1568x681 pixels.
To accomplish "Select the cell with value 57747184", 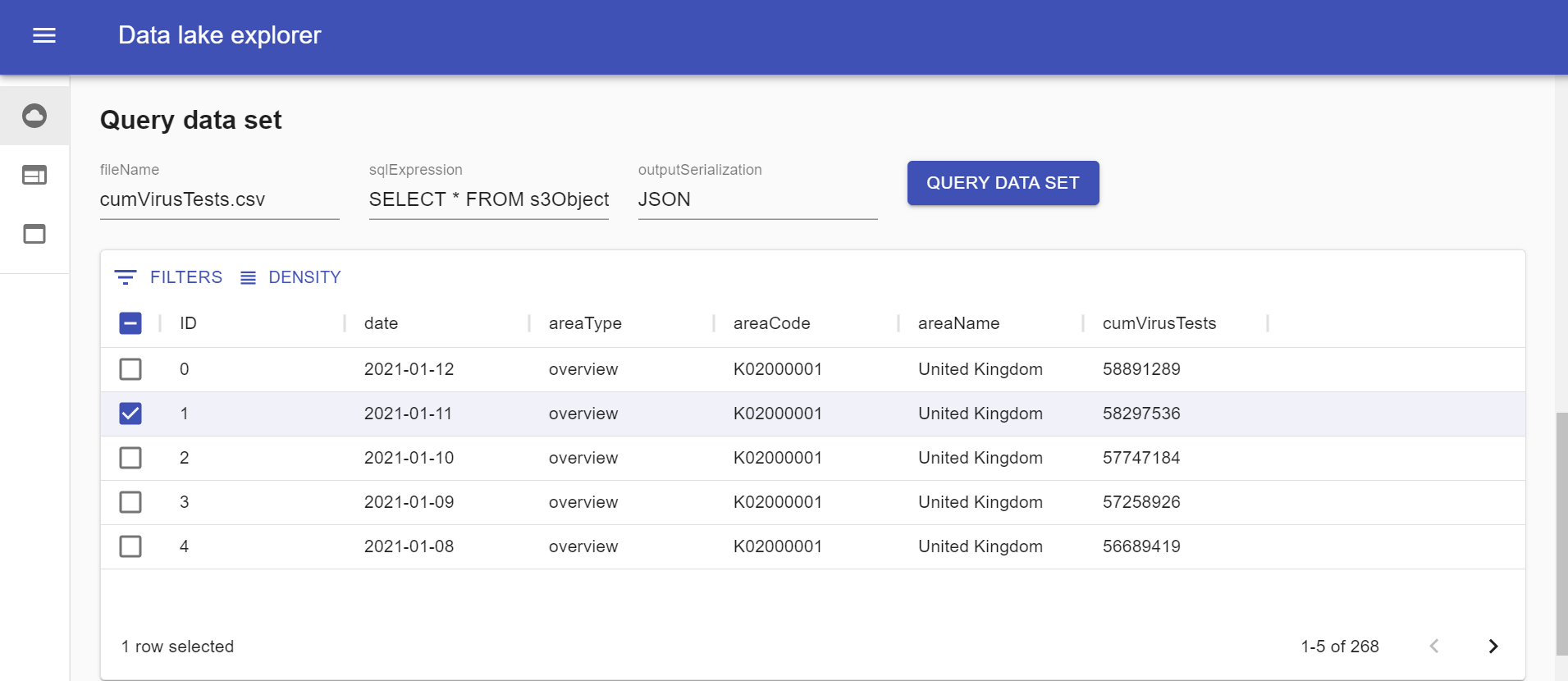I will click(1141, 458).
